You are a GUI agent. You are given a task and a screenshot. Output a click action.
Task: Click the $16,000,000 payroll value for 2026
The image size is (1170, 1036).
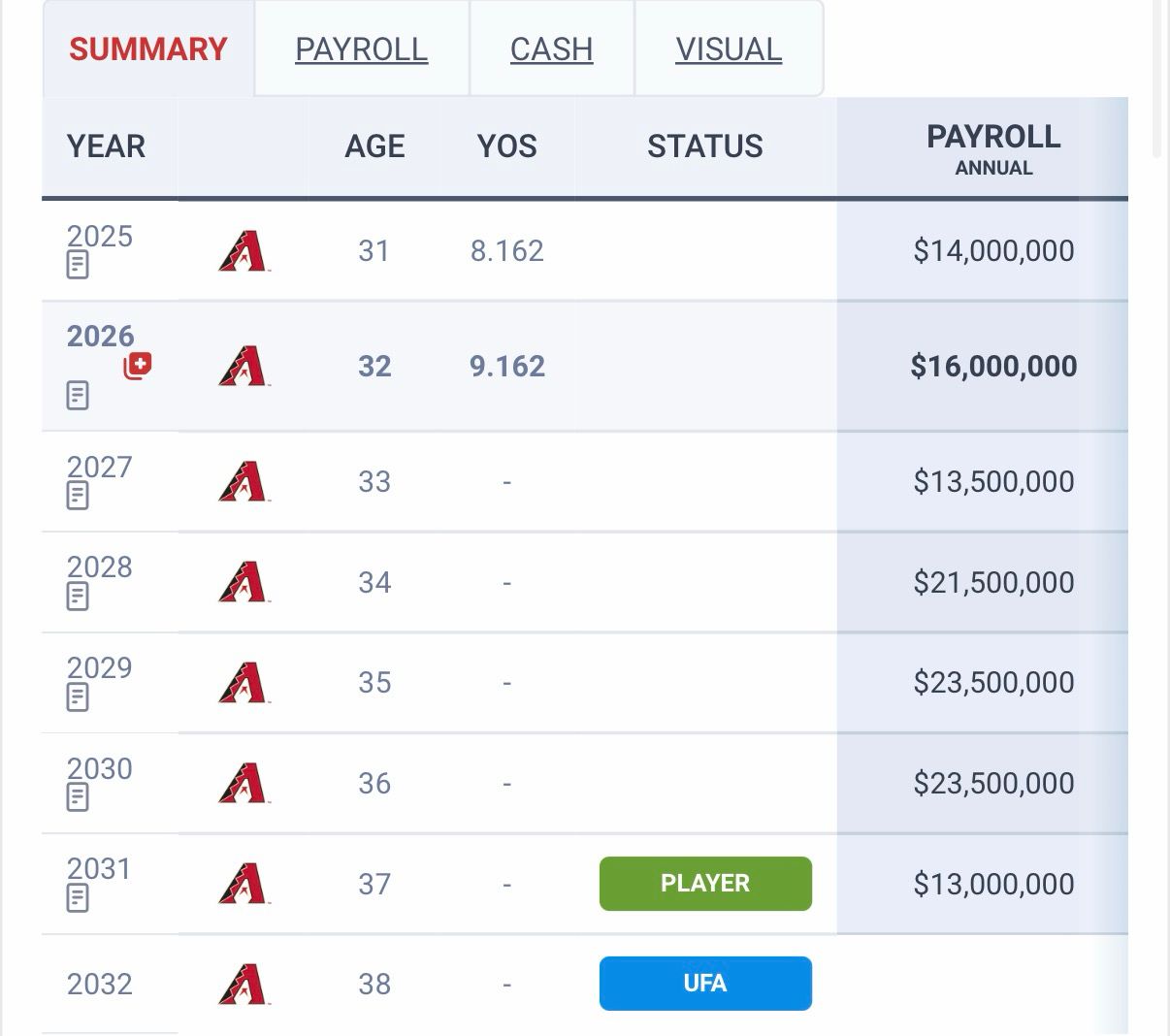tap(993, 366)
